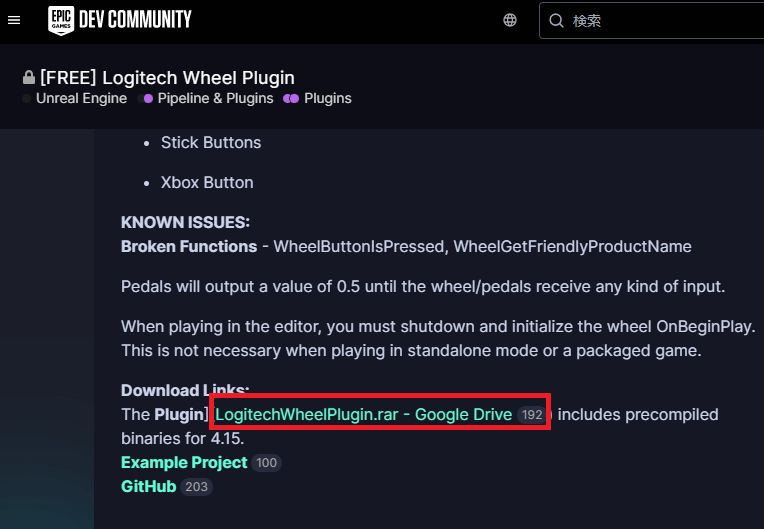764x529 pixels.
Task: Click the Epic Games Dev Community logo
Action: 120,20
